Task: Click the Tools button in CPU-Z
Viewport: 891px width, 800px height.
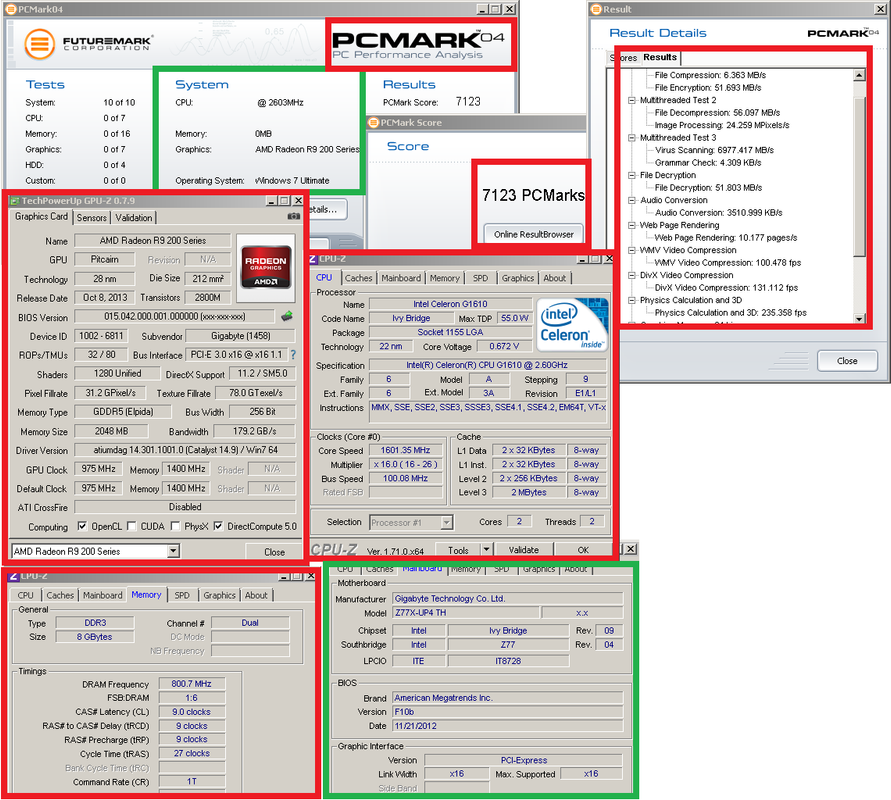Action: pyautogui.click(x=458, y=549)
